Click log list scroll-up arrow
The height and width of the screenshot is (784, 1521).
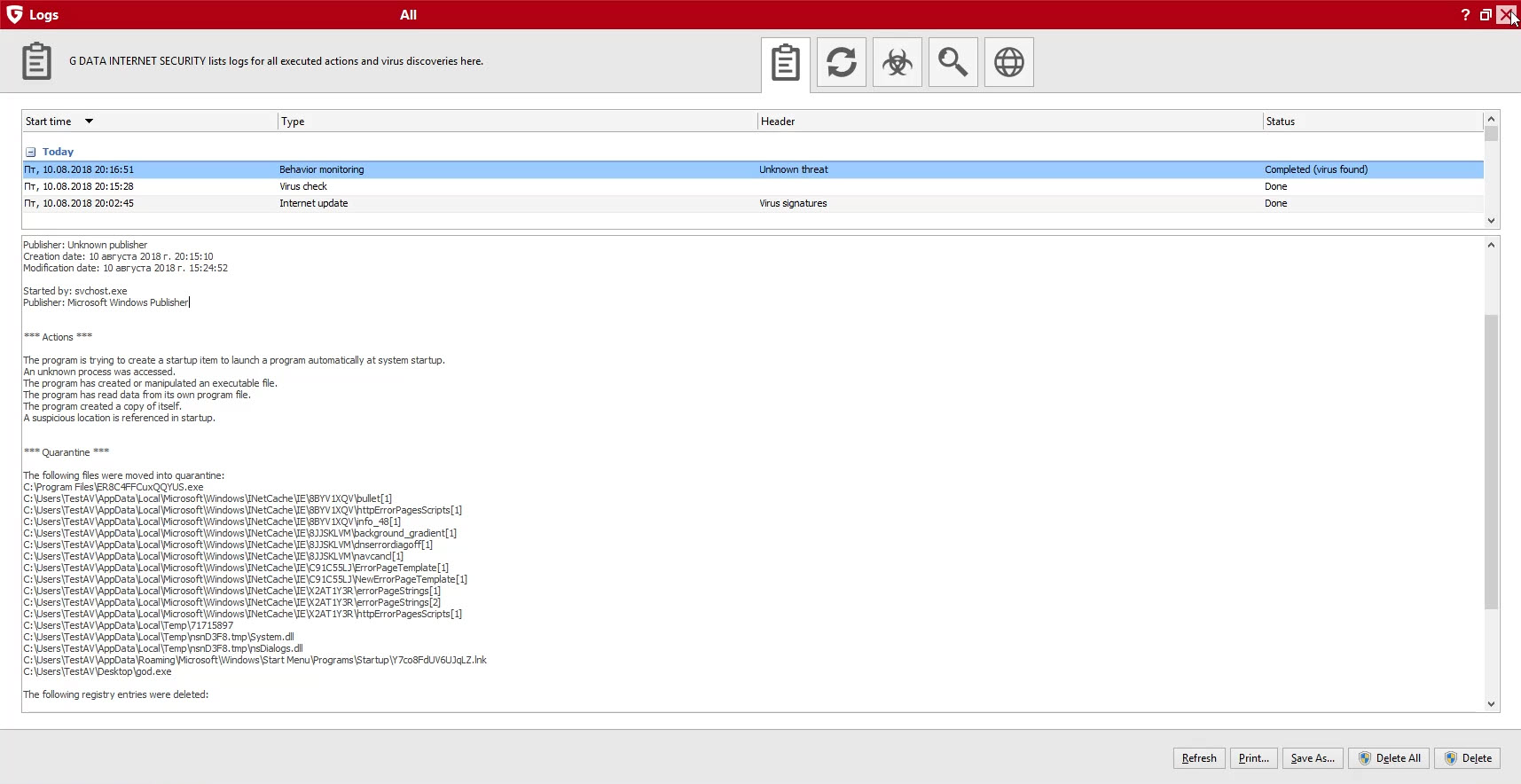click(x=1491, y=119)
